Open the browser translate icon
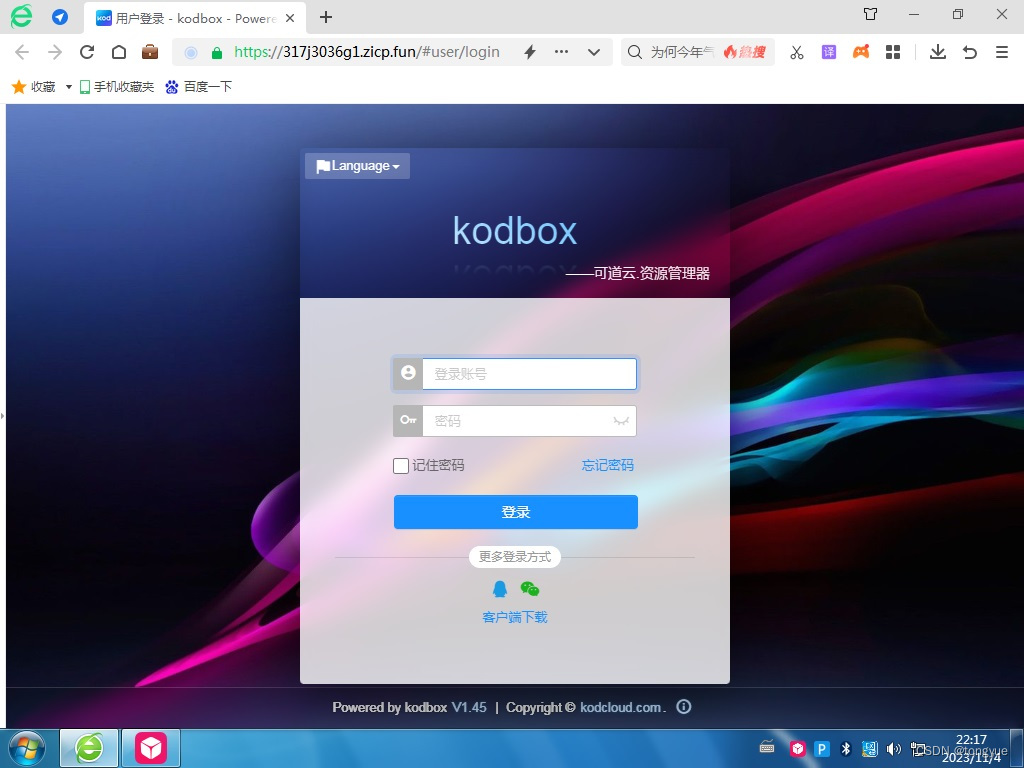1024x768 pixels. (x=828, y=51)
